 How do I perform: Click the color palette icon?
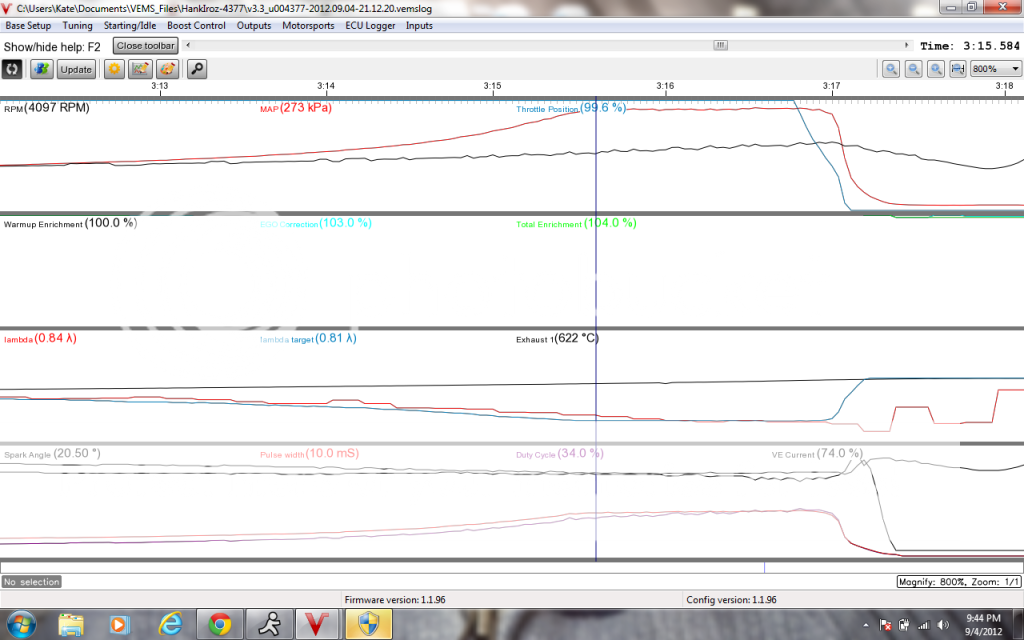pyautogui.click(x=167, y=69)
